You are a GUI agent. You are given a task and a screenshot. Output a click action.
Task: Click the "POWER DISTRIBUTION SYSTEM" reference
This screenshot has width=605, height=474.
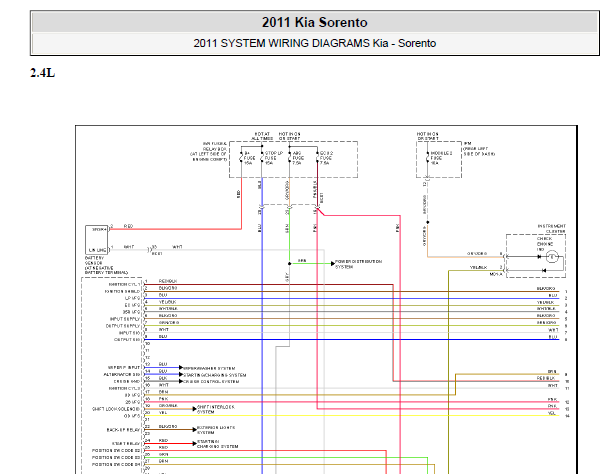[358, 264]
